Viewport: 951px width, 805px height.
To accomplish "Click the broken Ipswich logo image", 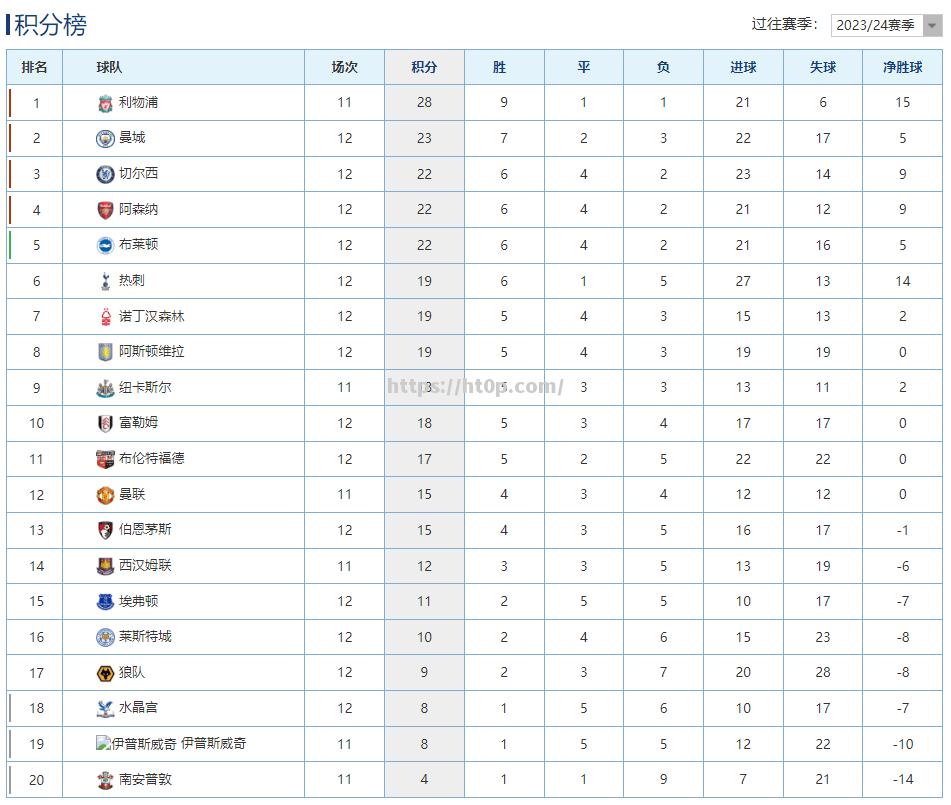I will click(x=102, y=743).
